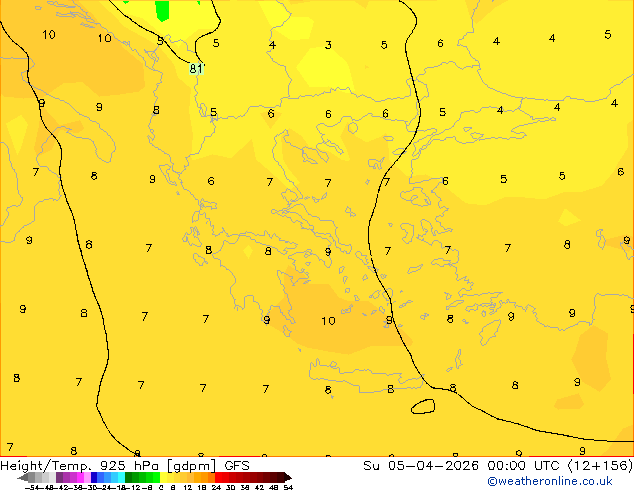Select the temperature value 3 on the map
This screenshot has width=634, height=490.
pos(328,45)
